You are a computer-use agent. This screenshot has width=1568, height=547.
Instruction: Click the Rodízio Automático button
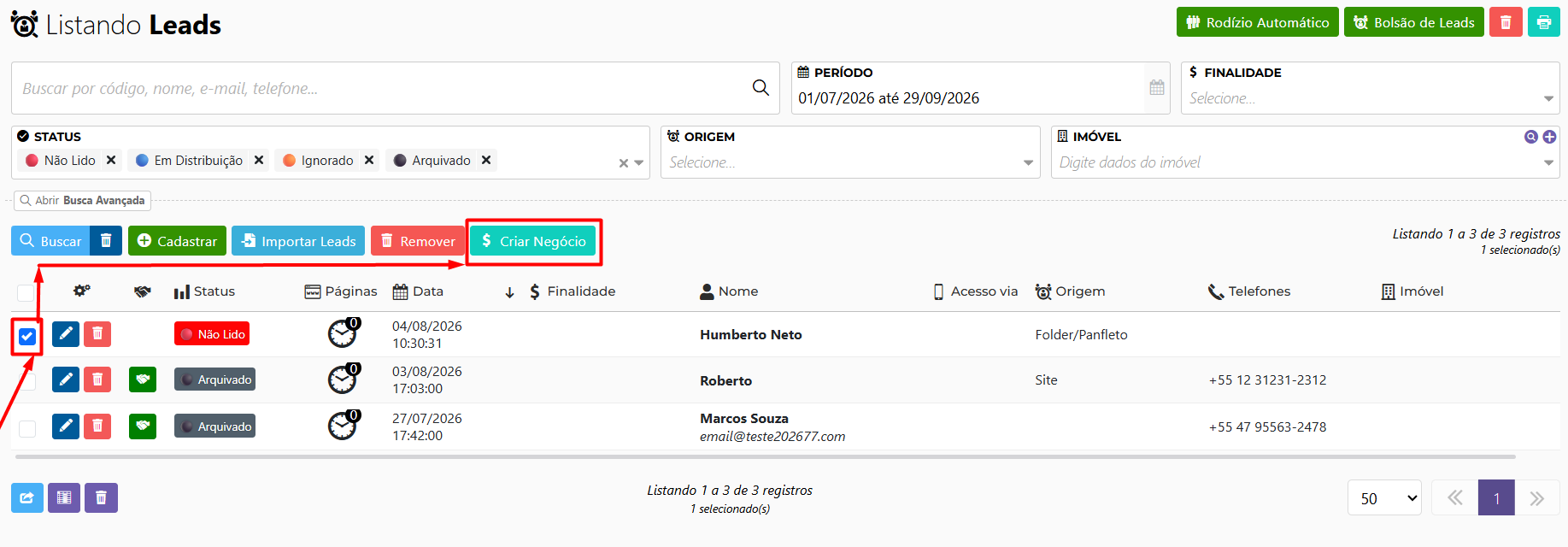pyautogui.click(x=1258, y=22)
